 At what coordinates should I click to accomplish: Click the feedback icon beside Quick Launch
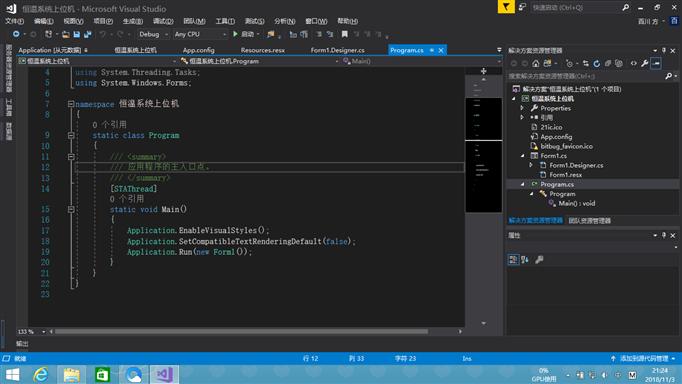[x=522, y=7]
